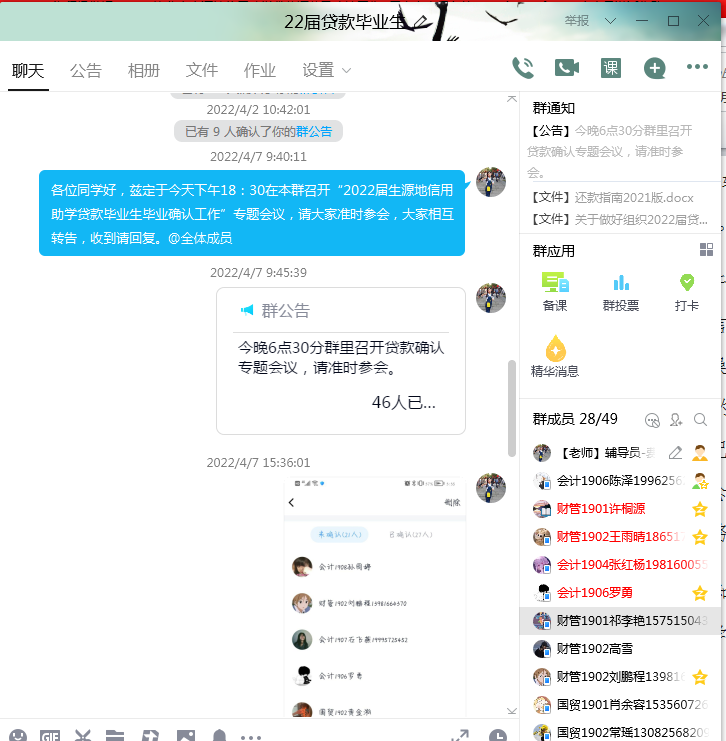This screenshot has height=741, width=726.
Task: Click the invite new member icon
Action: coord(677,420)
